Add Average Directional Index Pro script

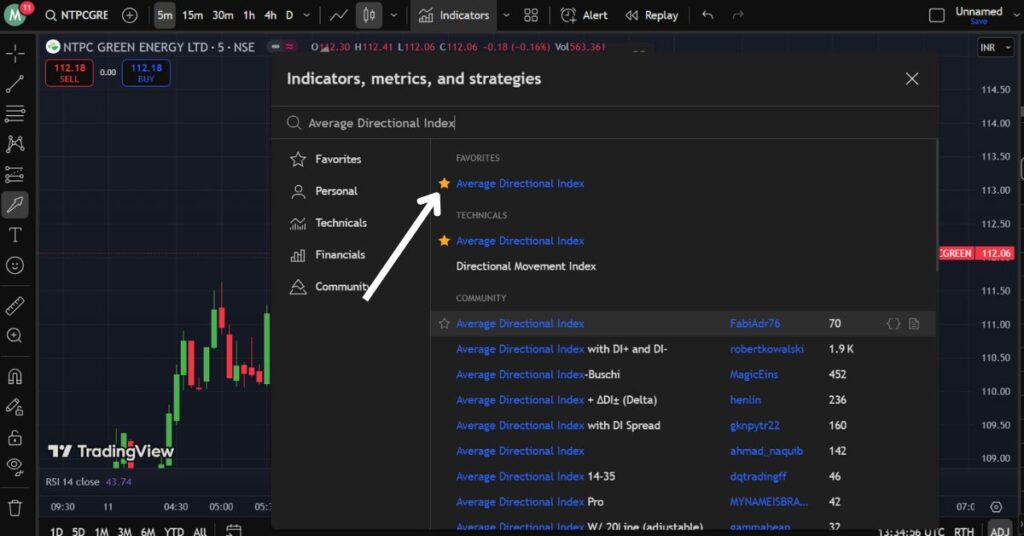(x=530, y=502)
